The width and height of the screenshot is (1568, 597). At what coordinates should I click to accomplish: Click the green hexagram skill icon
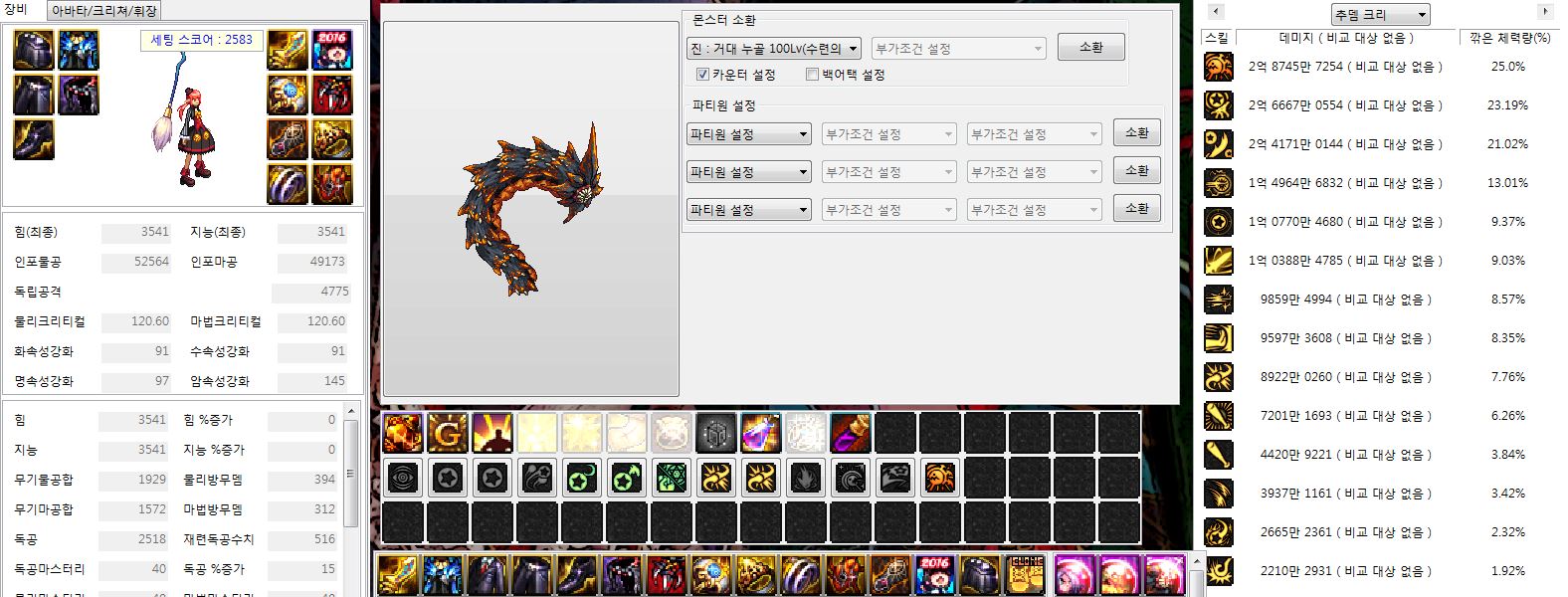click(672, 479)
